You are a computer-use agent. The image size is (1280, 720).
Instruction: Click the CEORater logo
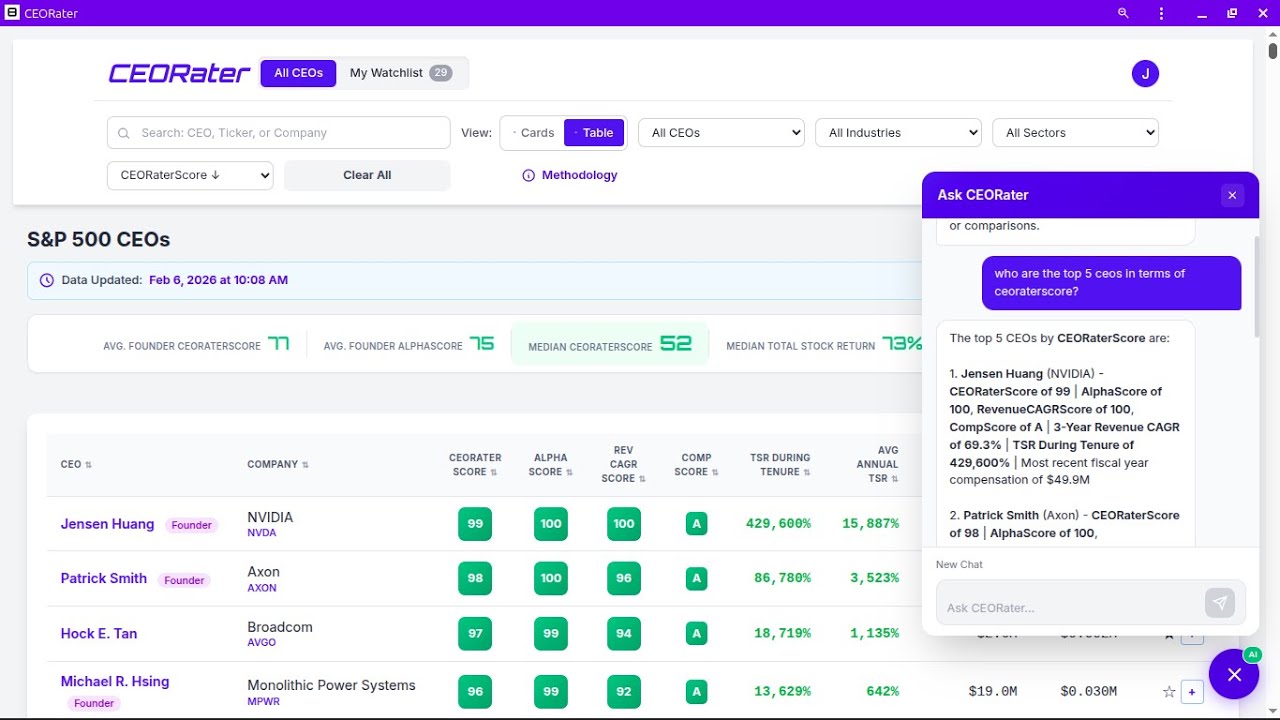[179, 73]
